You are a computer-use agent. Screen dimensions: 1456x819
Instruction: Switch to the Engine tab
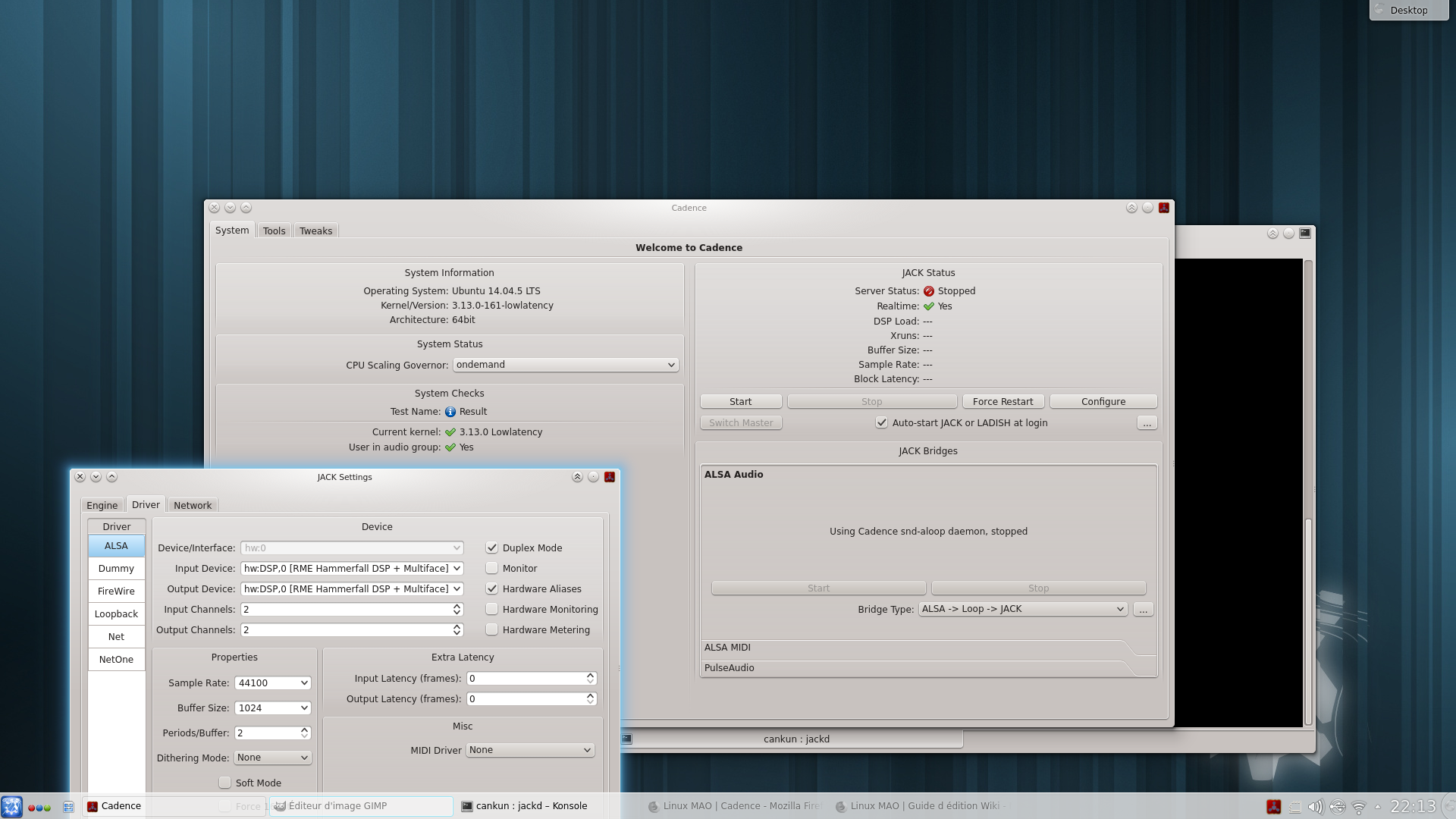tap(102, 505)
